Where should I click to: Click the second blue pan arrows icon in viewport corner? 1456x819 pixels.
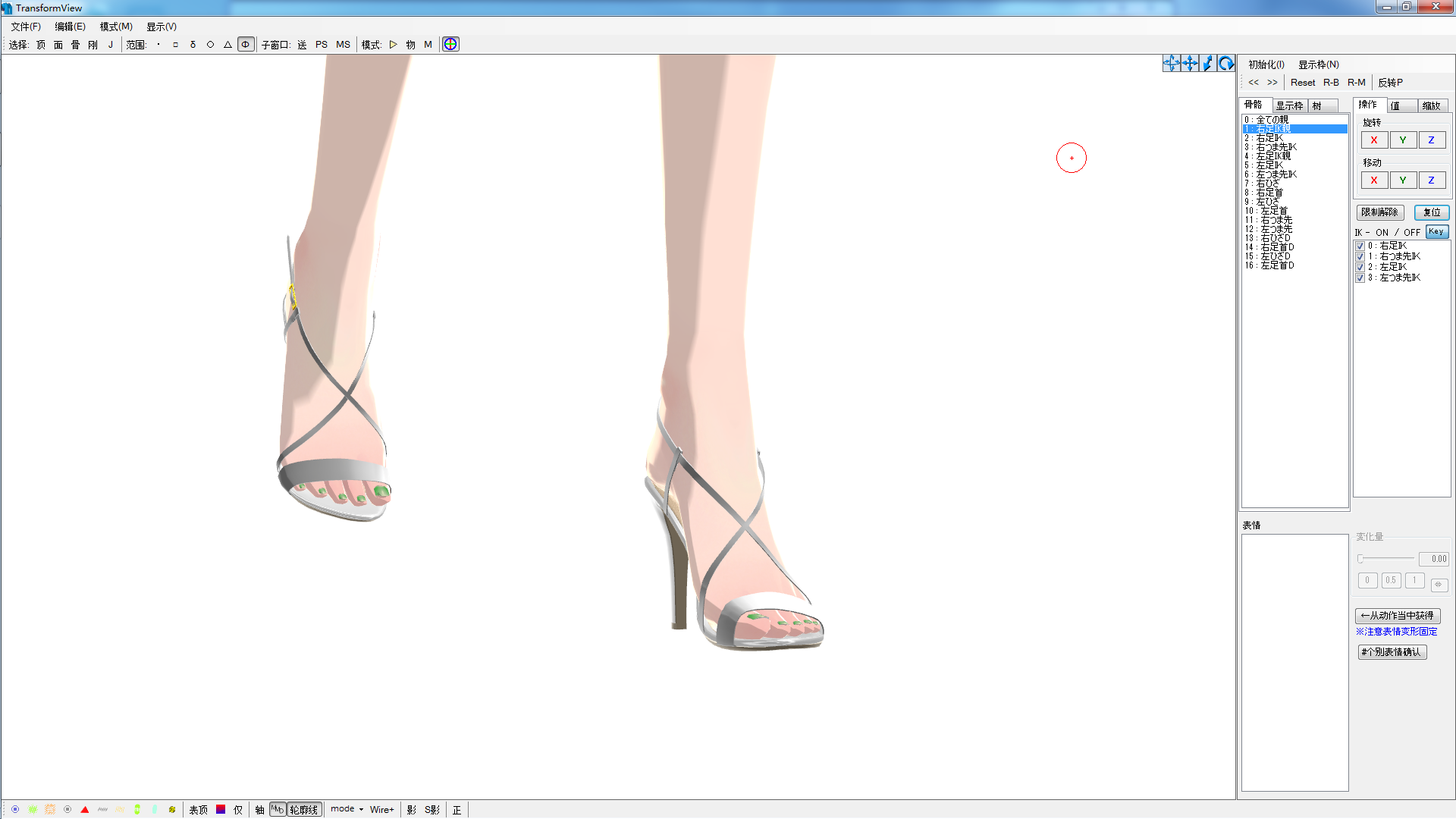pyautogui.click(x=1190, y=64)
